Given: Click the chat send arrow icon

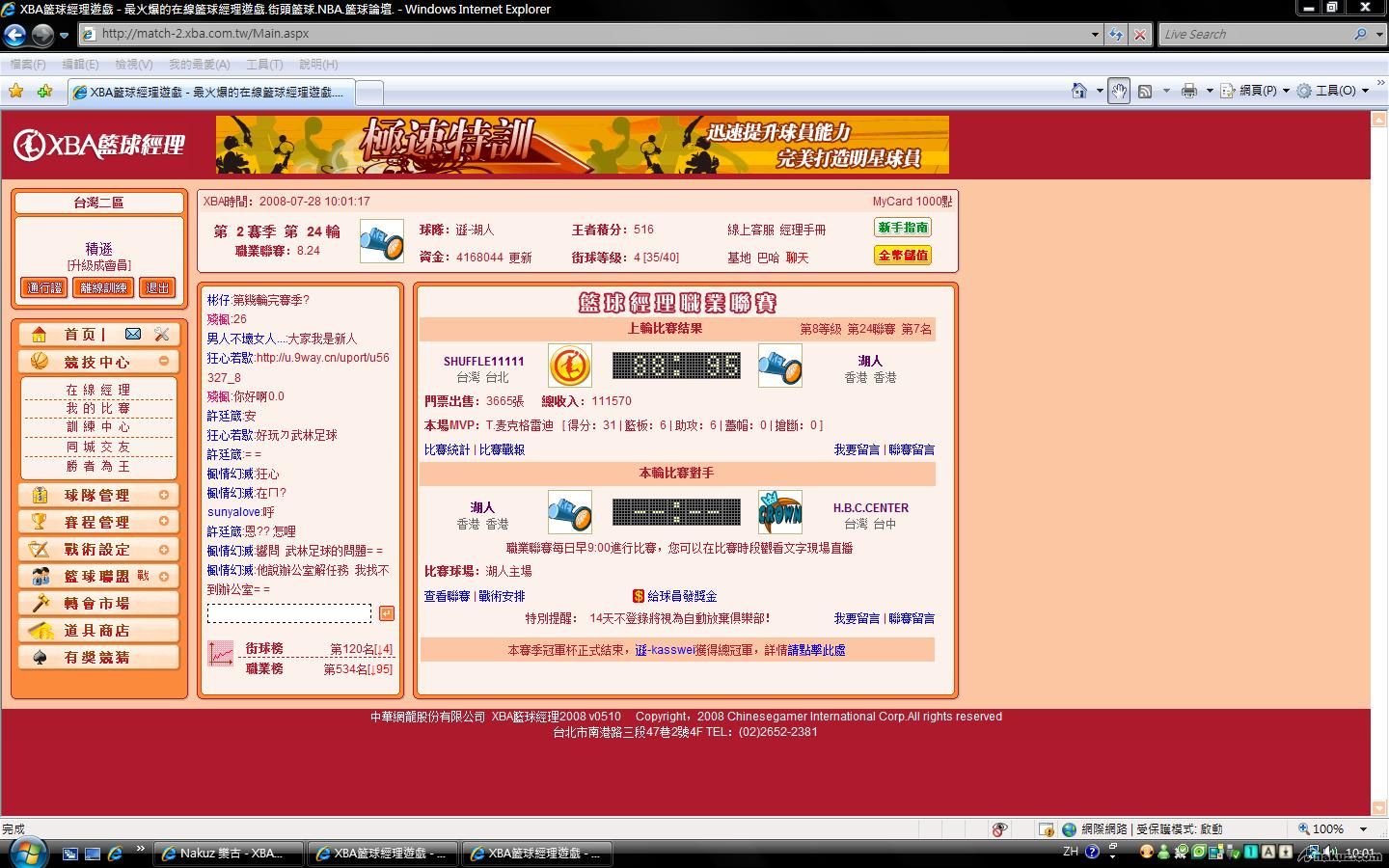Looking at the screenshot, I should pos(386,613).
